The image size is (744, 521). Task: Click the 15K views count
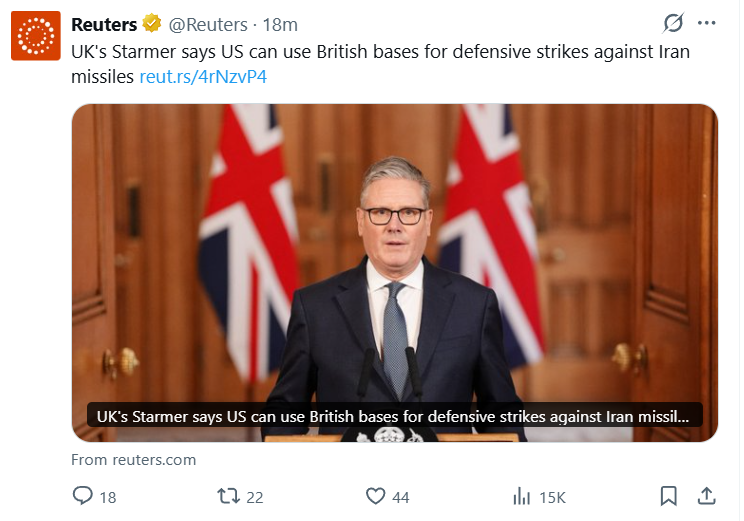coord(552,497)
